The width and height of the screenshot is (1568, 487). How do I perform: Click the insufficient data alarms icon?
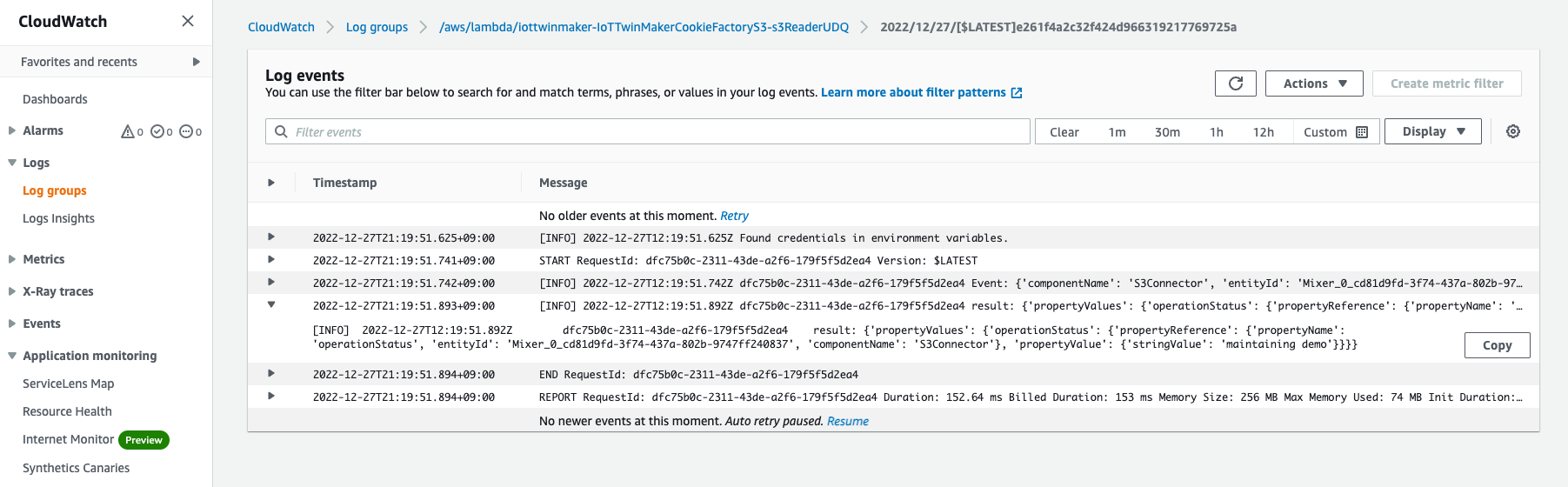click(x=186, y=131)
